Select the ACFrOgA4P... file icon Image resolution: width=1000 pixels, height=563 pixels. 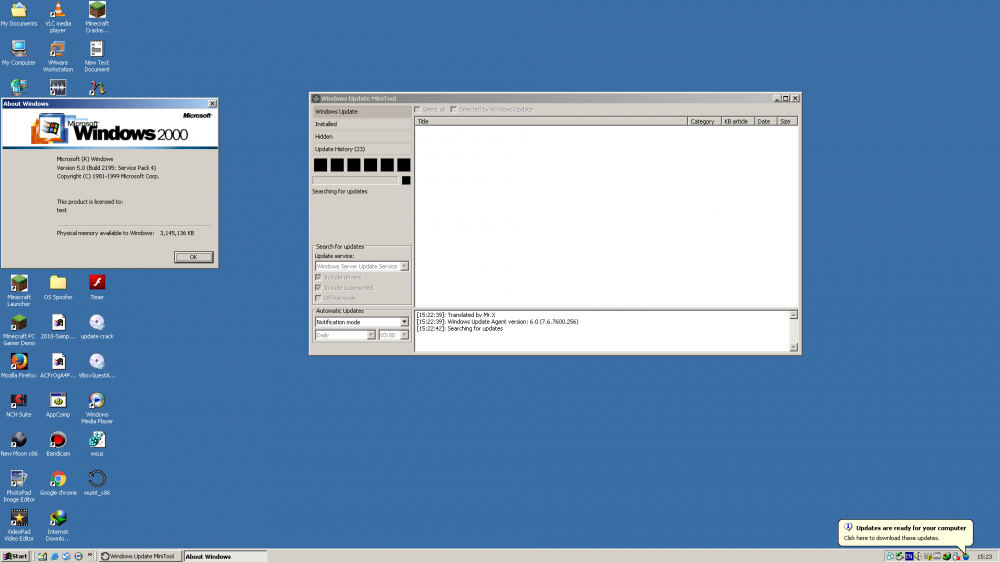[57, 366]
